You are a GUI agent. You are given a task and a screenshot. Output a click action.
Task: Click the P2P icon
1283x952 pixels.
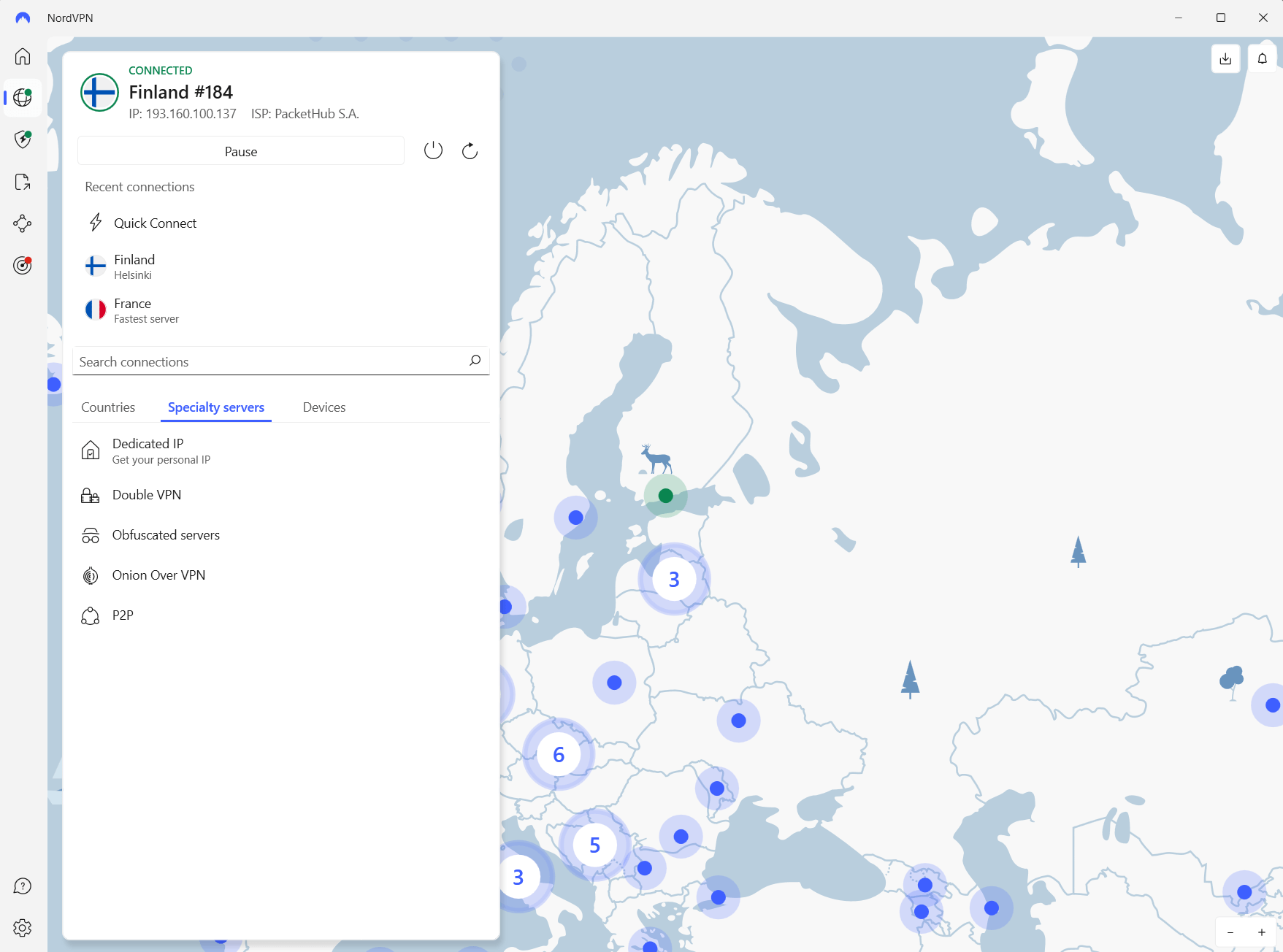(x=91, y=616)
